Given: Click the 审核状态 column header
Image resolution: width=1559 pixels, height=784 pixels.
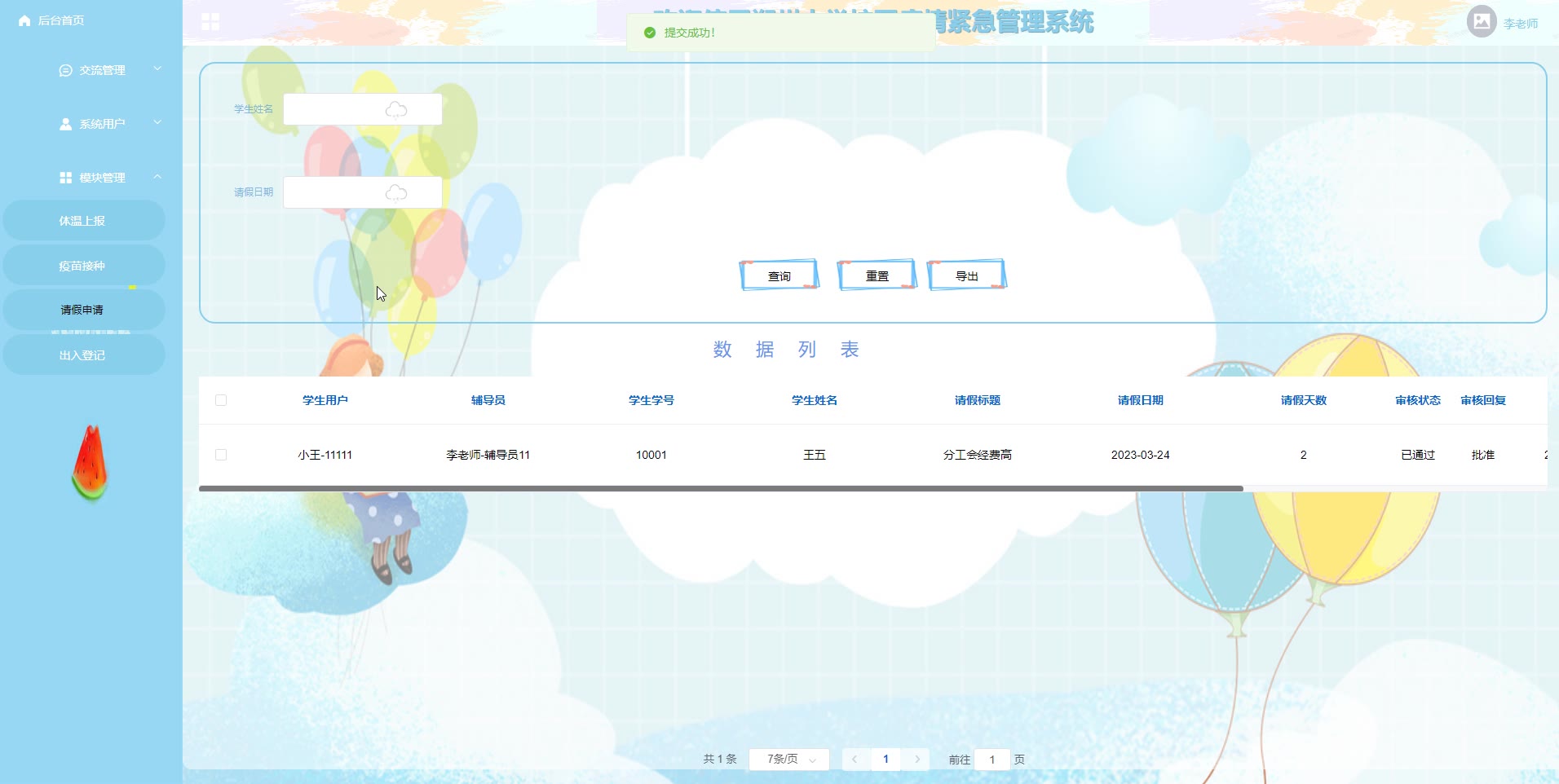Looking at the screenshot, I should pos(1418,400).
